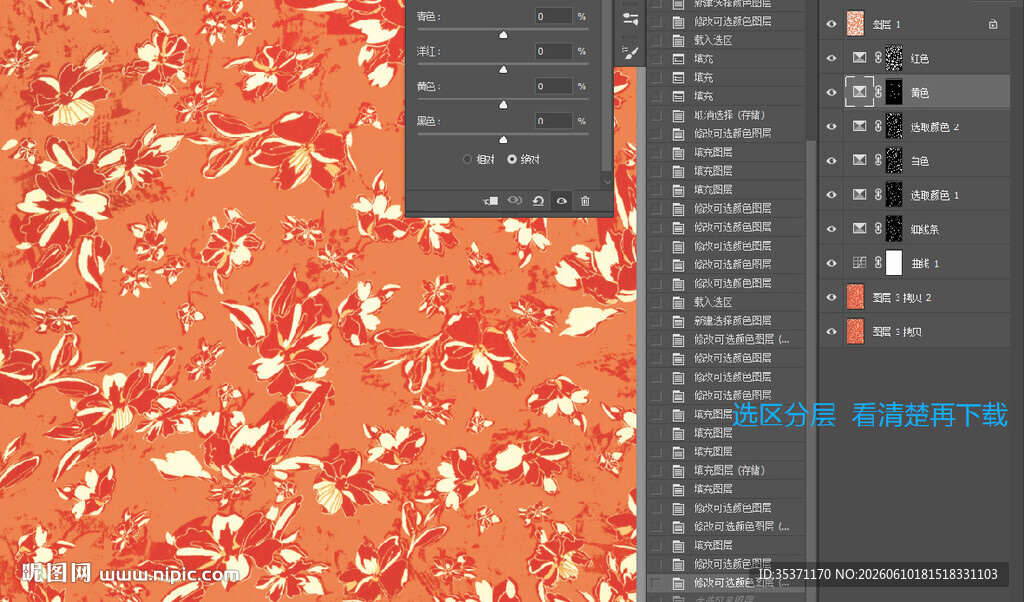Select layer named 细线条
Screen dimensions: 1024x602
925,229
